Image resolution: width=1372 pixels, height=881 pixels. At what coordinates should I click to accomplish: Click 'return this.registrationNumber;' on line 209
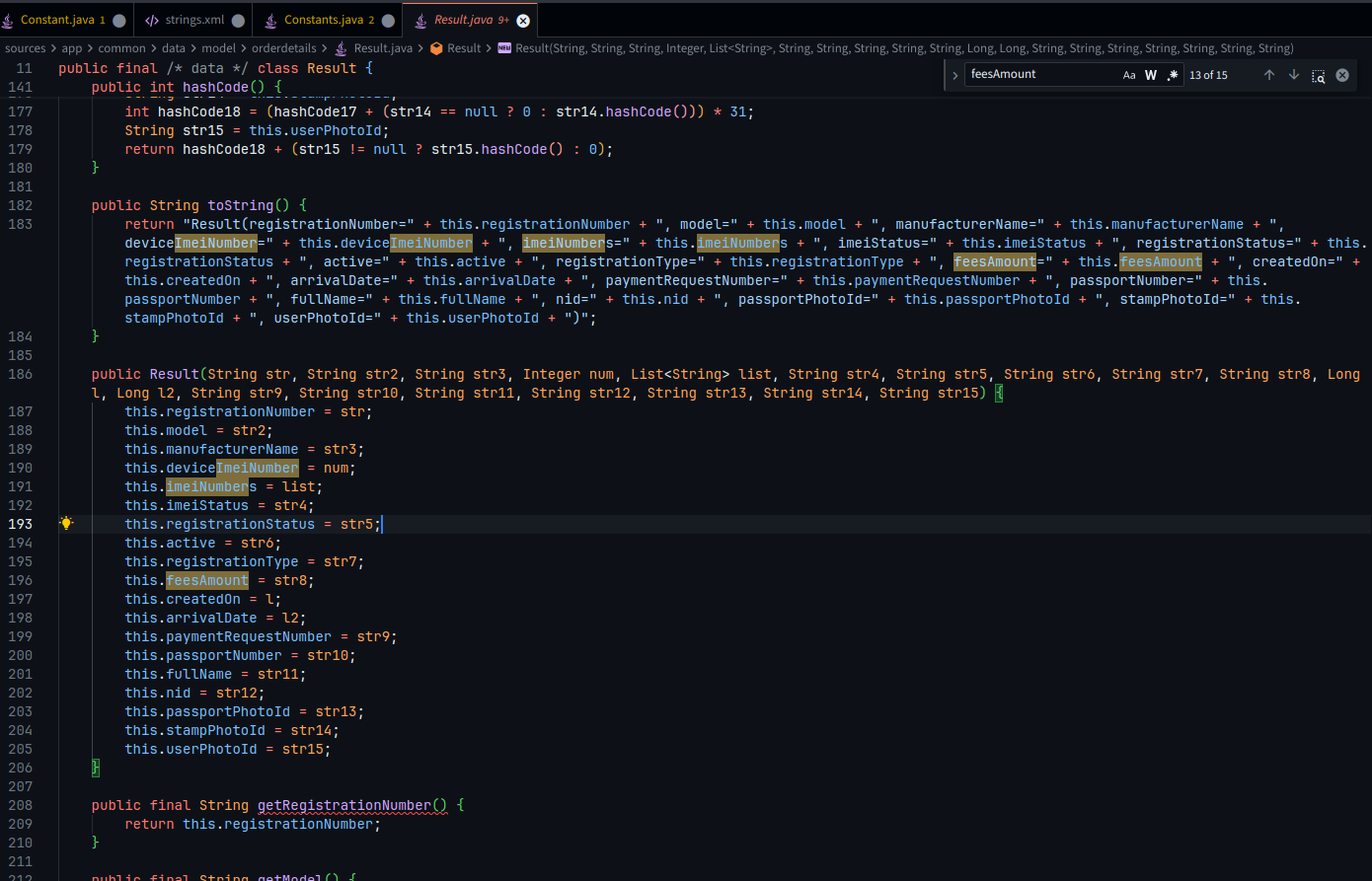tap(253, 824)
